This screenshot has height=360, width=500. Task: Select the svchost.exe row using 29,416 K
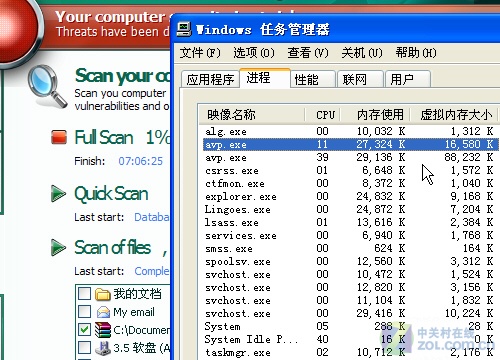(350, 313)
